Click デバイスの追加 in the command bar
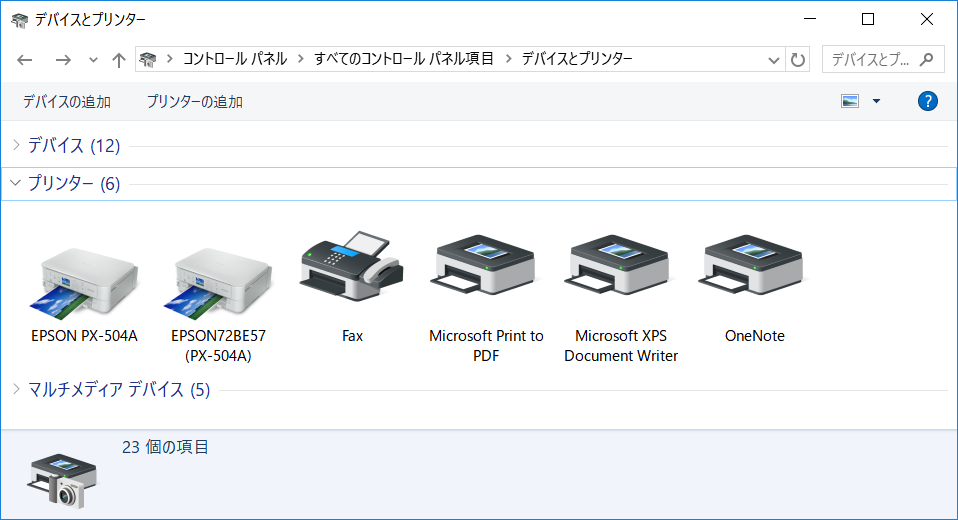The height and width of the screenshot is (520, 958). point(67,102)
